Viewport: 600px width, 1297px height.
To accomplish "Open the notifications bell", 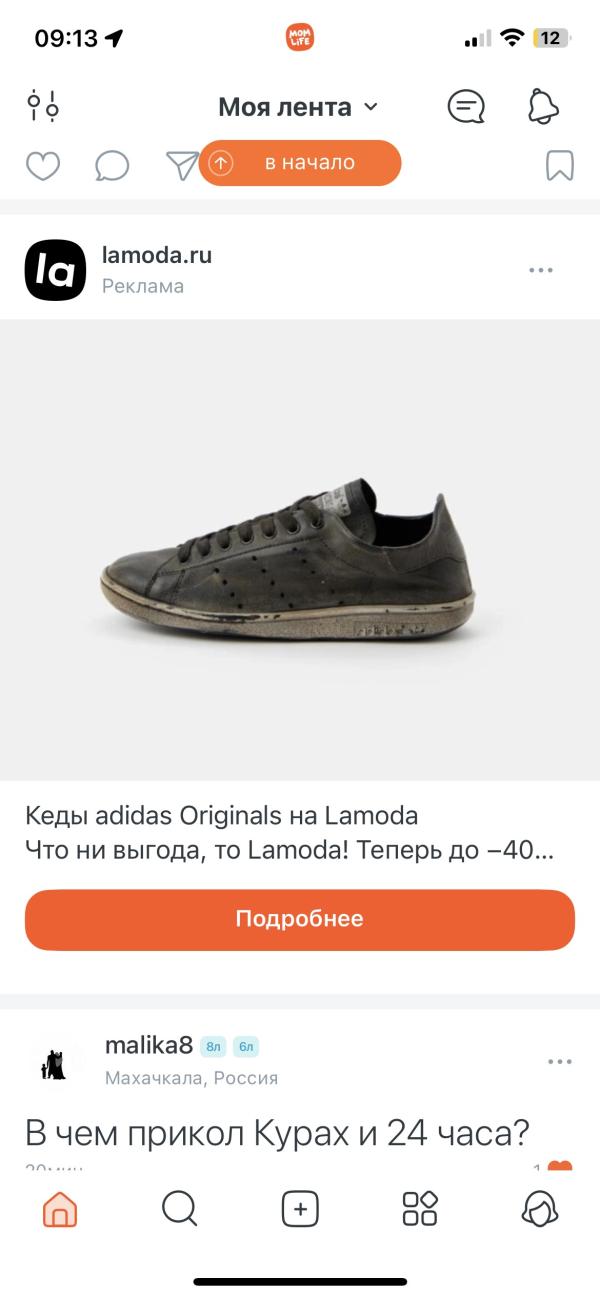I will point(543,106).
